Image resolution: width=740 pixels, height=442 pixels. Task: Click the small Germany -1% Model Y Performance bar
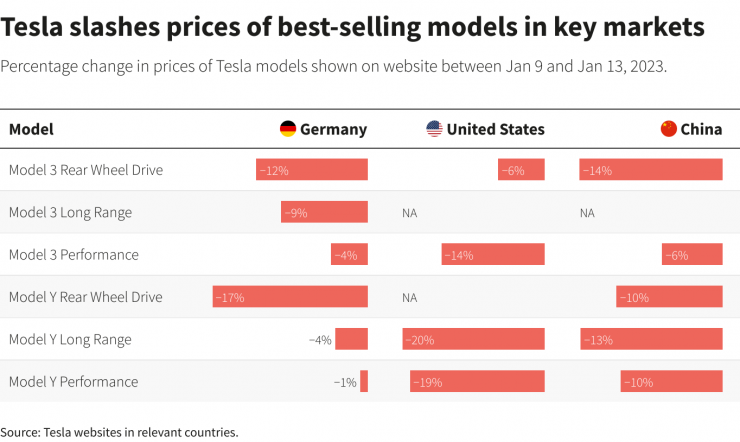point(364,381)
